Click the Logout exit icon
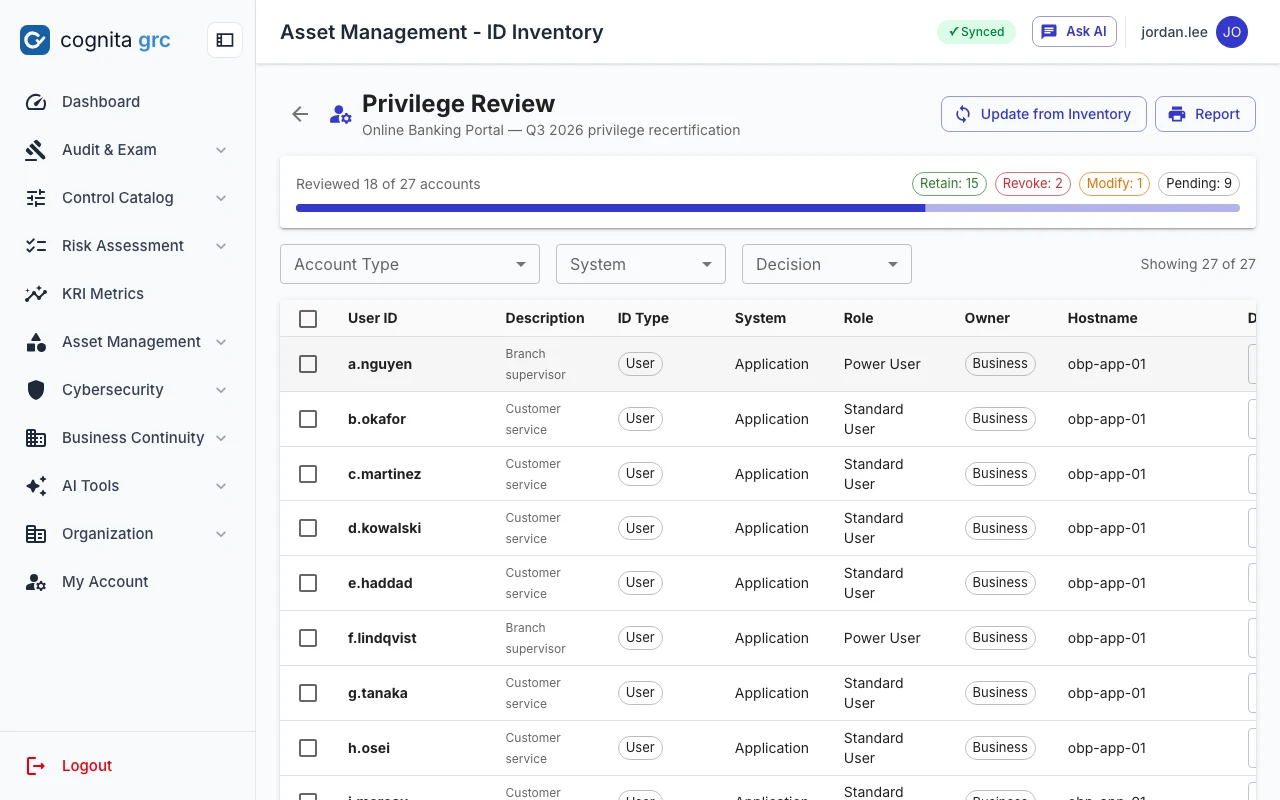 point(36,766)
